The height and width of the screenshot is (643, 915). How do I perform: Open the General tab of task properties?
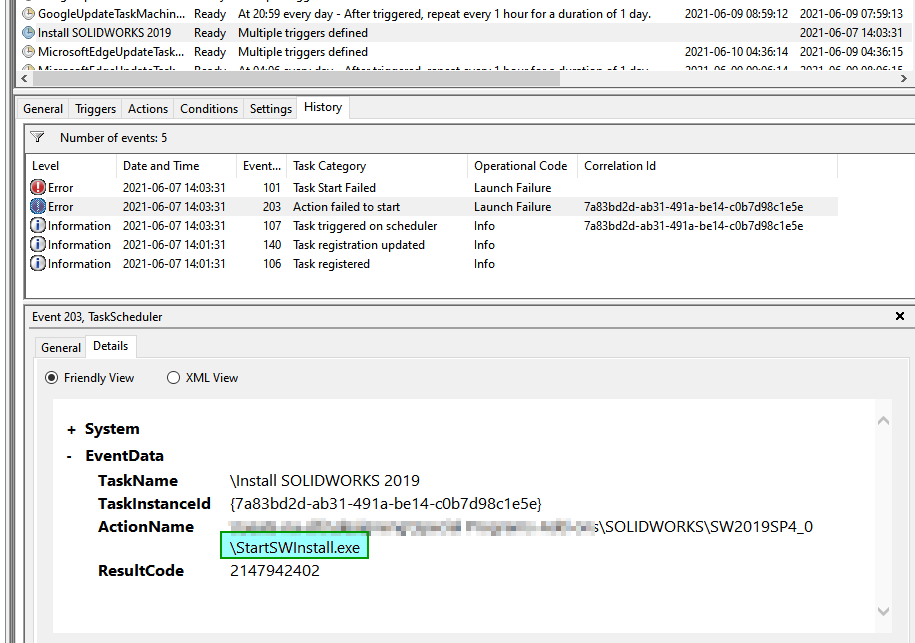[x=43, y=109]
